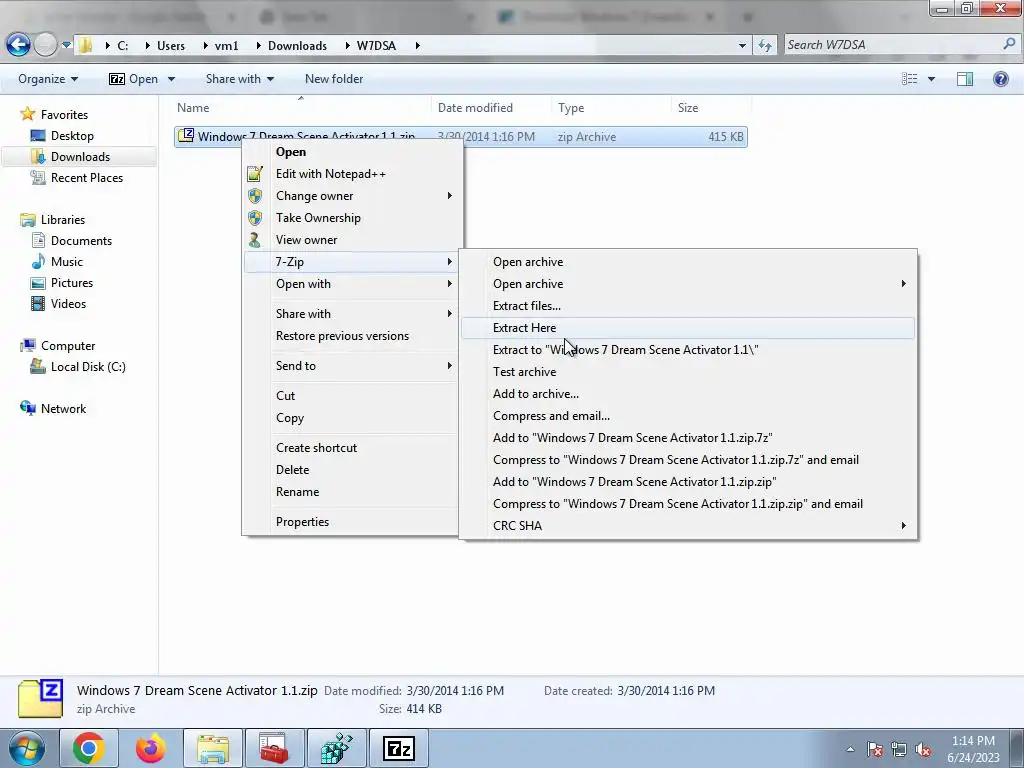Open the Help icon
The height and width of the screenshot is (768, 1024).
pyautogui.click(x=1000, y=79)
